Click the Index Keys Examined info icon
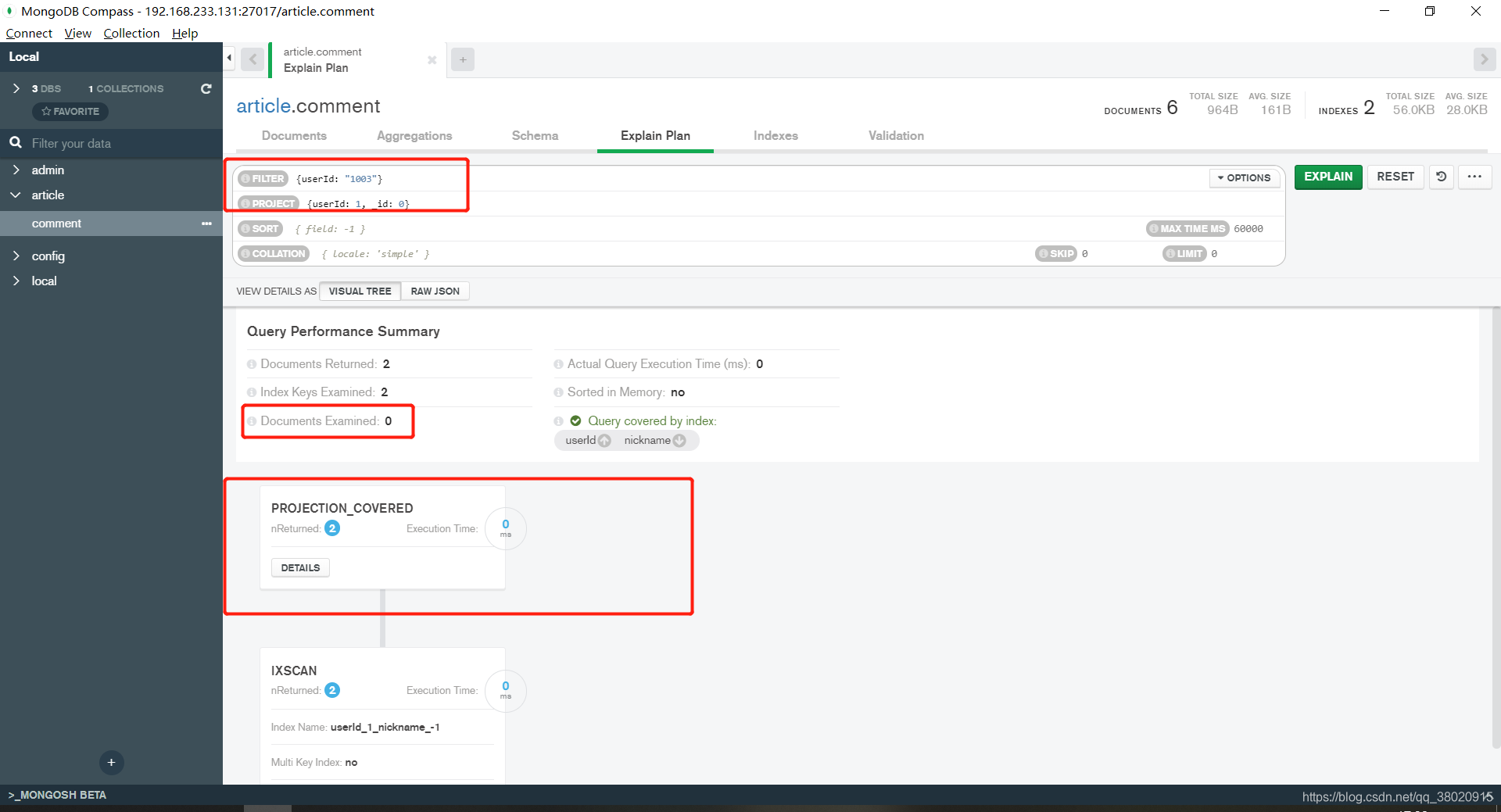1501x812 pixels. pos(252,392)
